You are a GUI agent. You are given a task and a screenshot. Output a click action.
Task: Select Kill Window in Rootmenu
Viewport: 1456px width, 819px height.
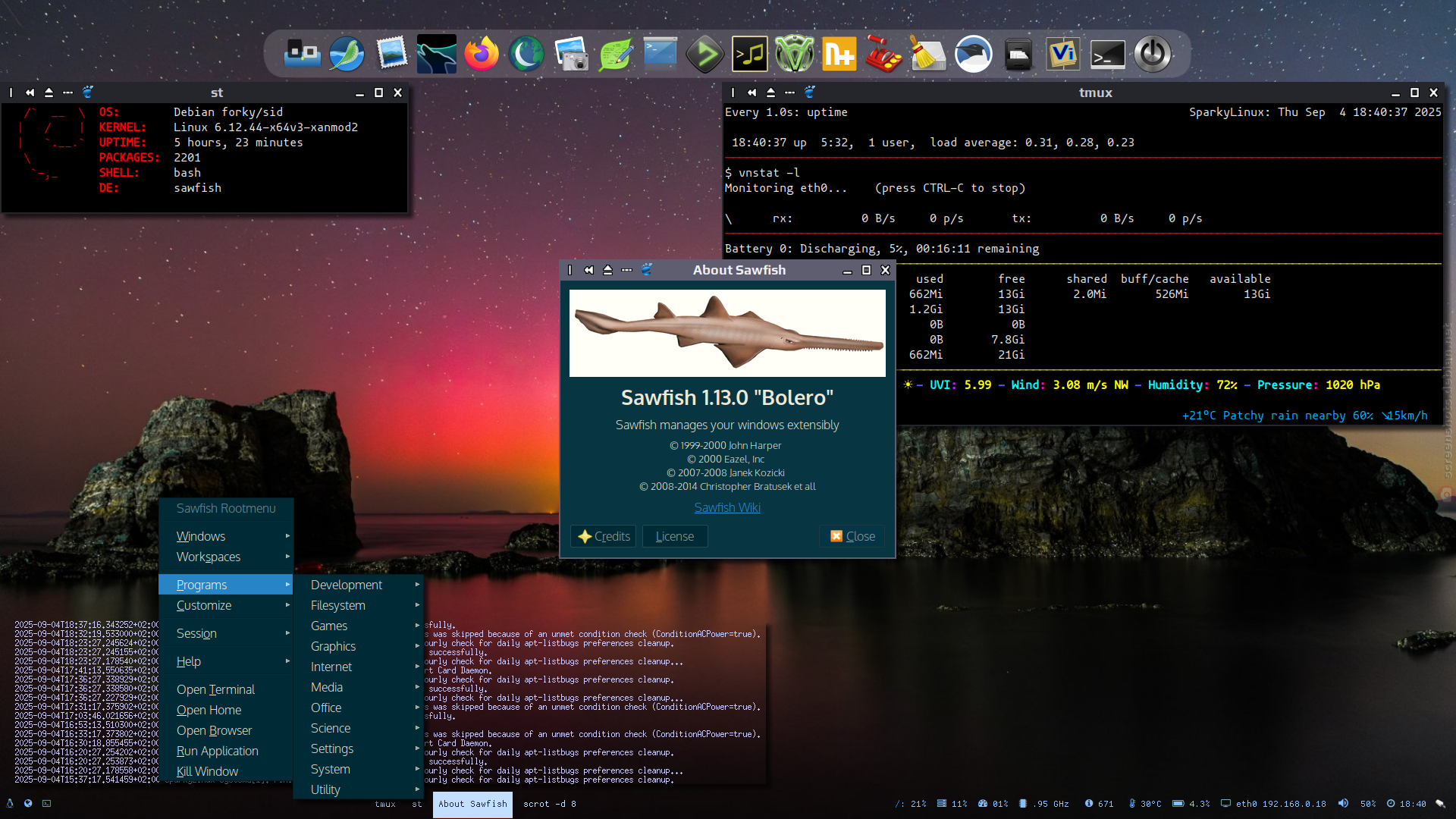click(226, 771)
